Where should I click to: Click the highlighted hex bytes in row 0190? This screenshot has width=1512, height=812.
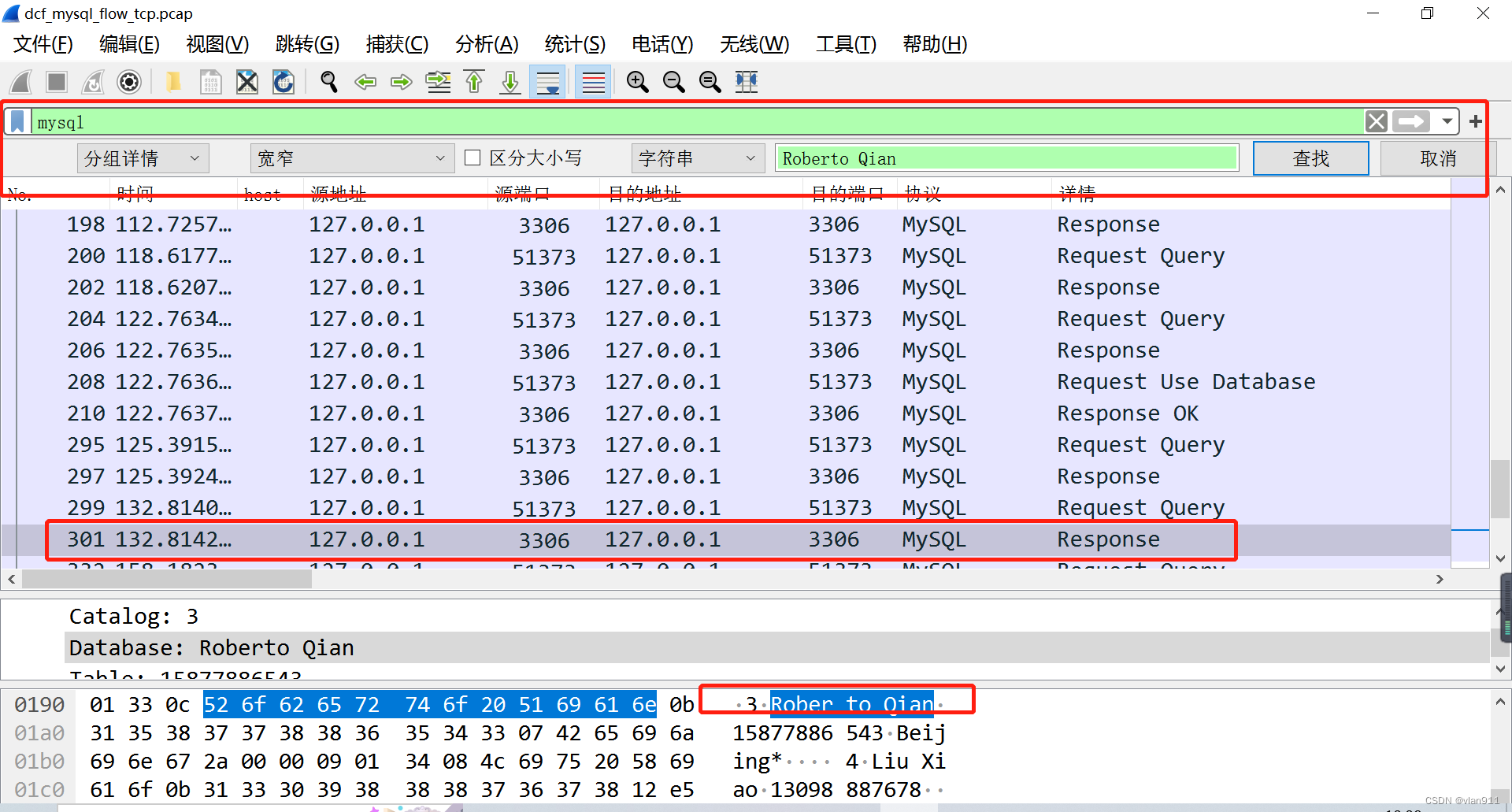pos(429,704)
